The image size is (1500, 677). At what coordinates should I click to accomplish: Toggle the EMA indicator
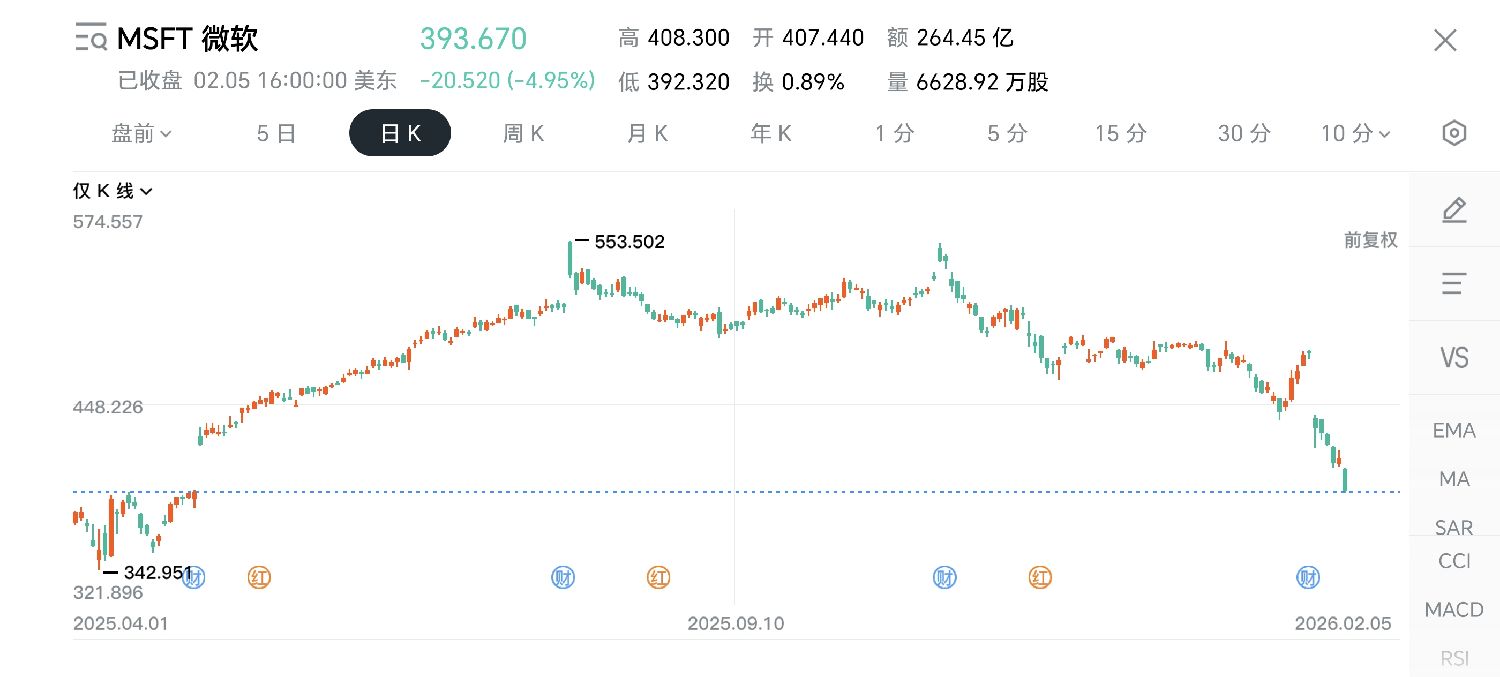pyautogui.click(x=1454, y=430)
